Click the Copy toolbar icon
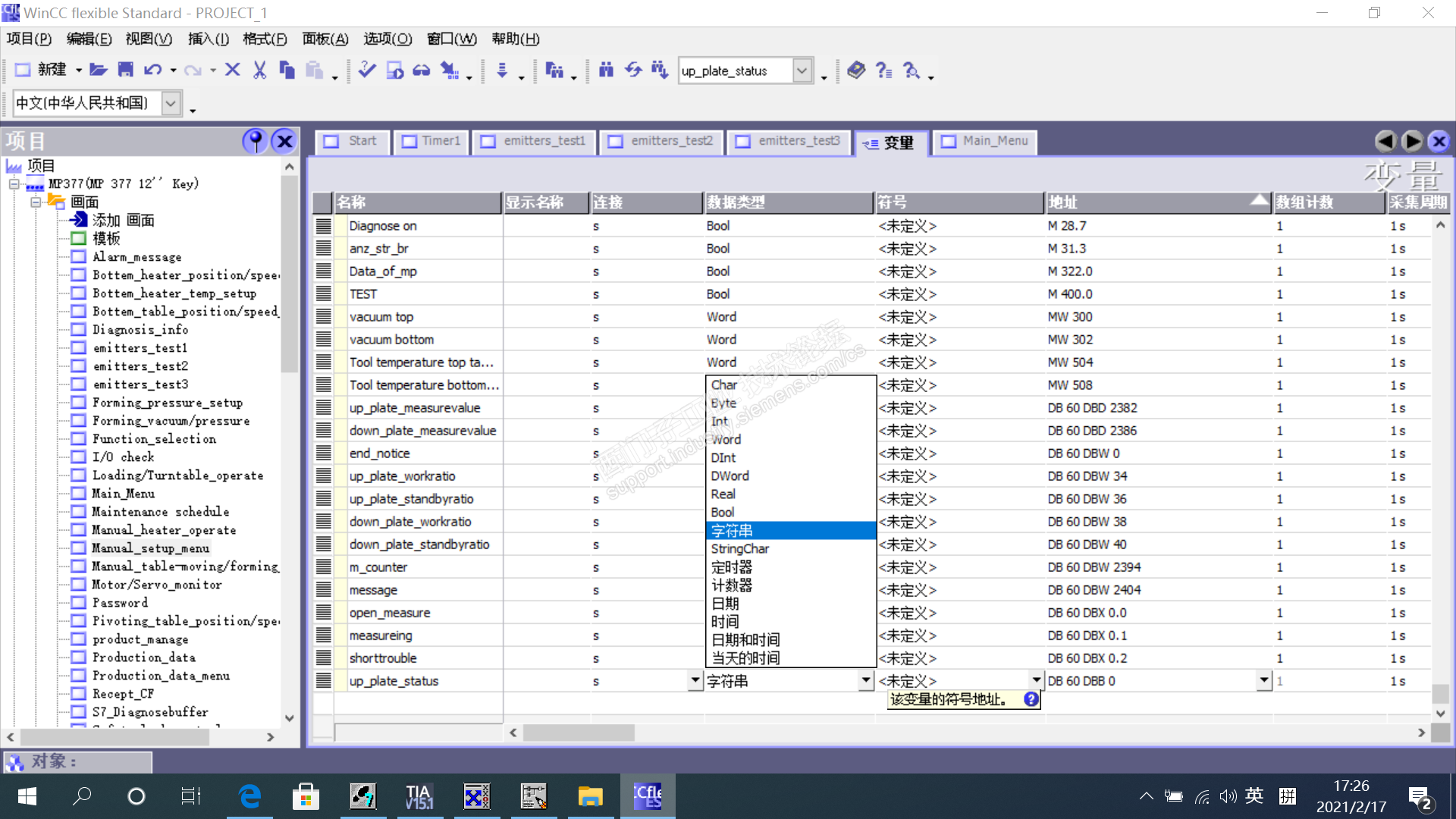Viewport: 1456px width, 819px height. click(x=287, y=71)
